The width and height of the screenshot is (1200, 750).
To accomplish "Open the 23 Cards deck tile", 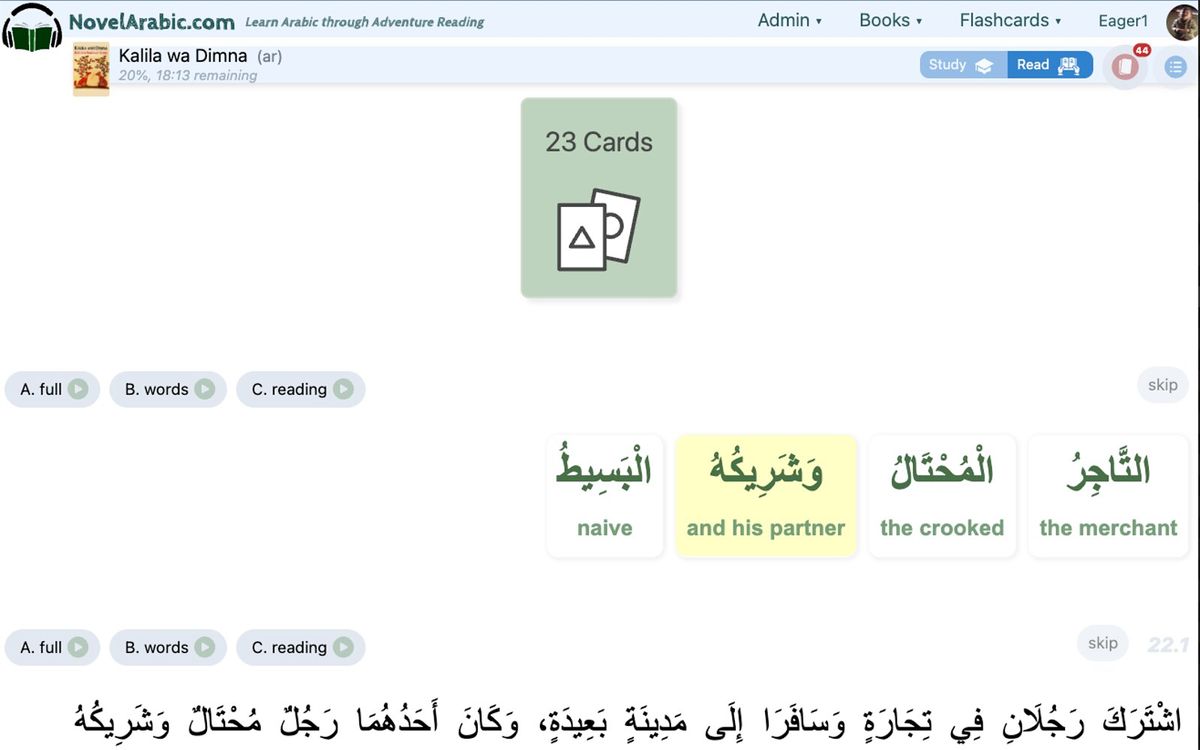I will pos(599,198).
